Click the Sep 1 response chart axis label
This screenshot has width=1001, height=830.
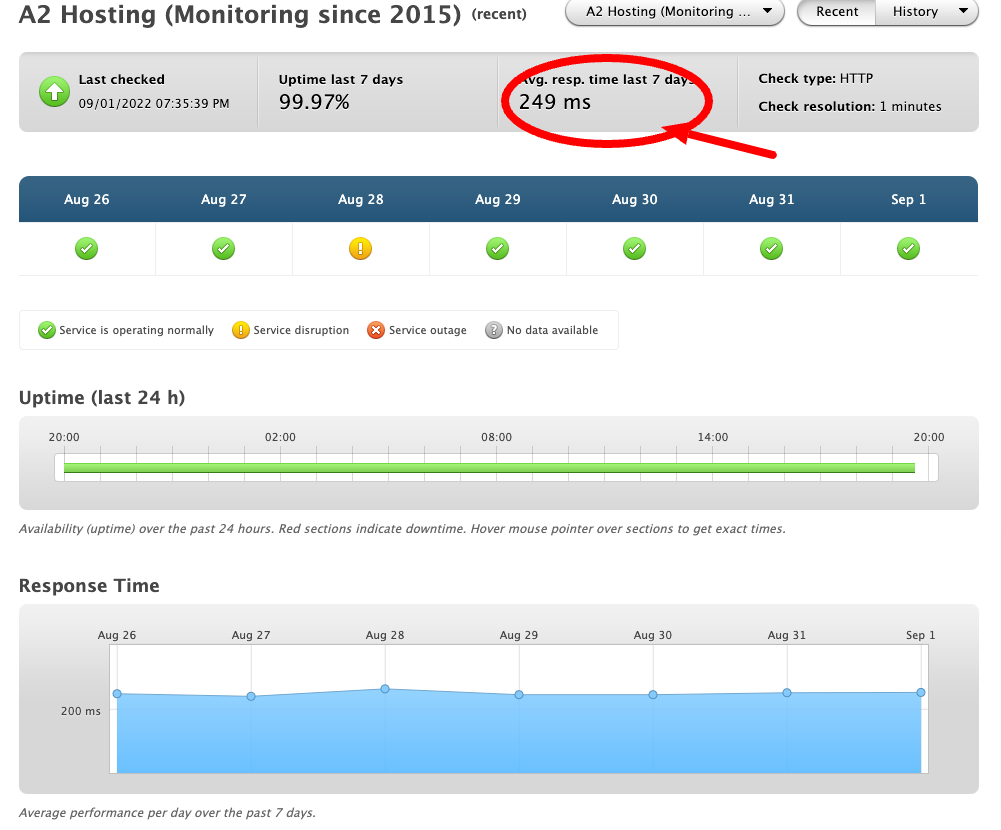[x=921, y=635]
